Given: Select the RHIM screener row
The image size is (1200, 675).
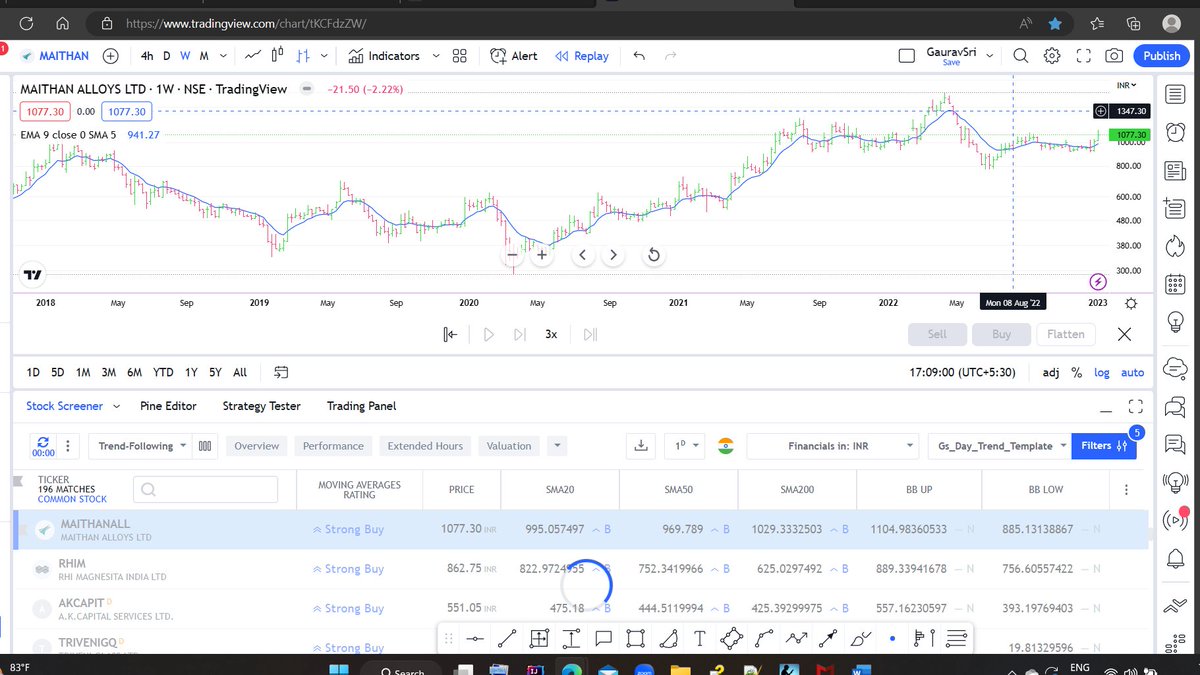Looking at the screenshot, I should (580, 569).
